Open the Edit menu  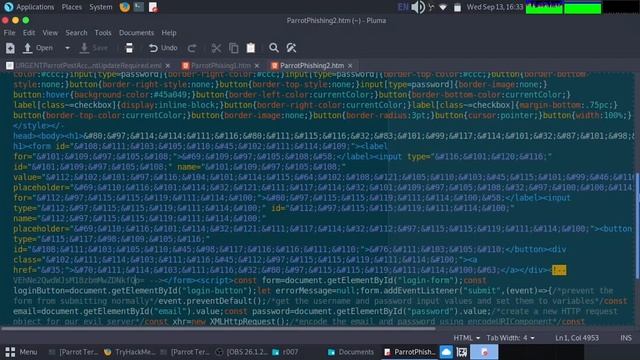(x=29, y=33)
